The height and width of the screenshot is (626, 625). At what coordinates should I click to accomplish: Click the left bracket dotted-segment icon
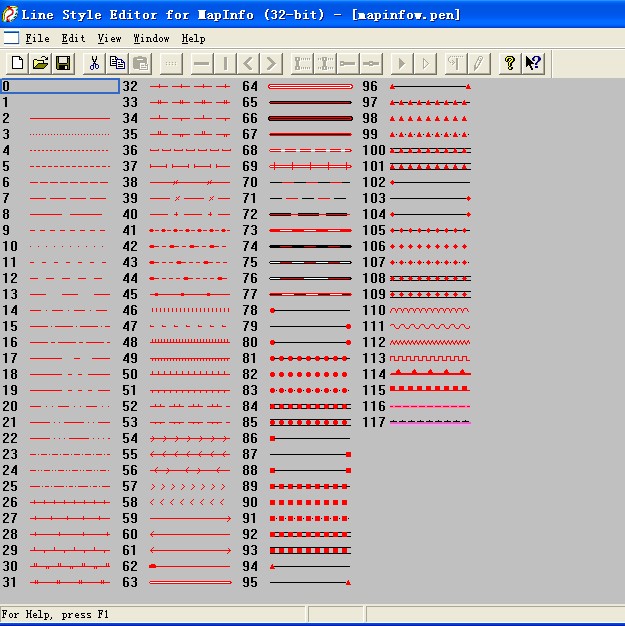[302, 63]
